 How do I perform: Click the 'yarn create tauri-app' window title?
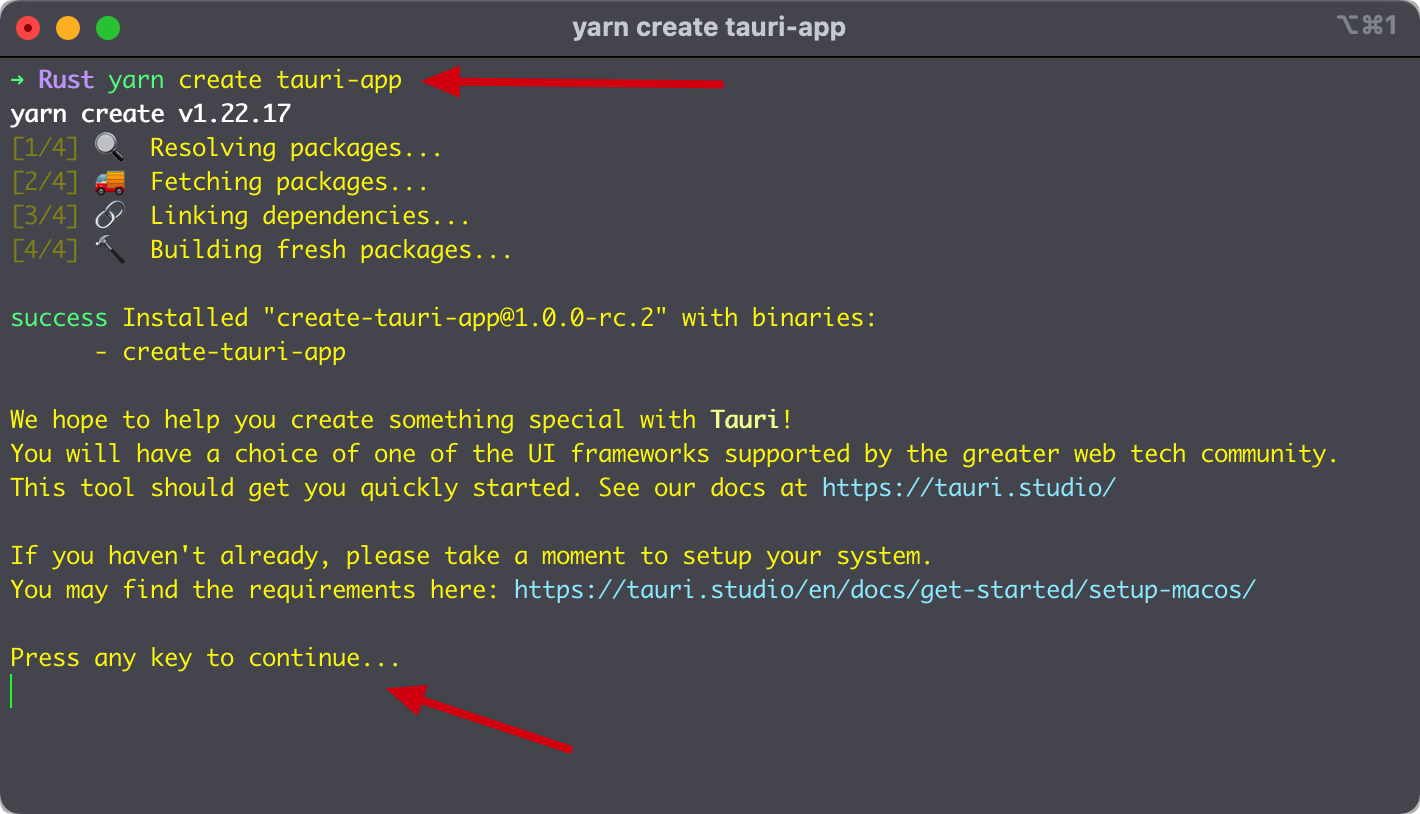coord(709,28)
